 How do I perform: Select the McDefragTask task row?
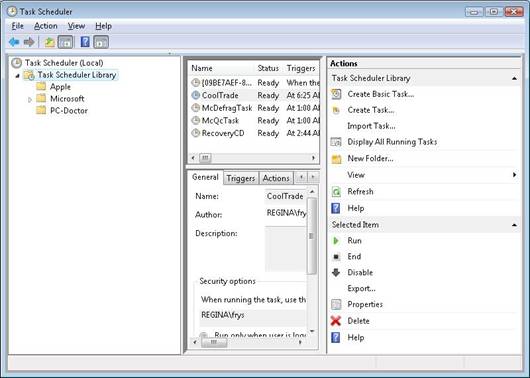[x=254, y=108]
